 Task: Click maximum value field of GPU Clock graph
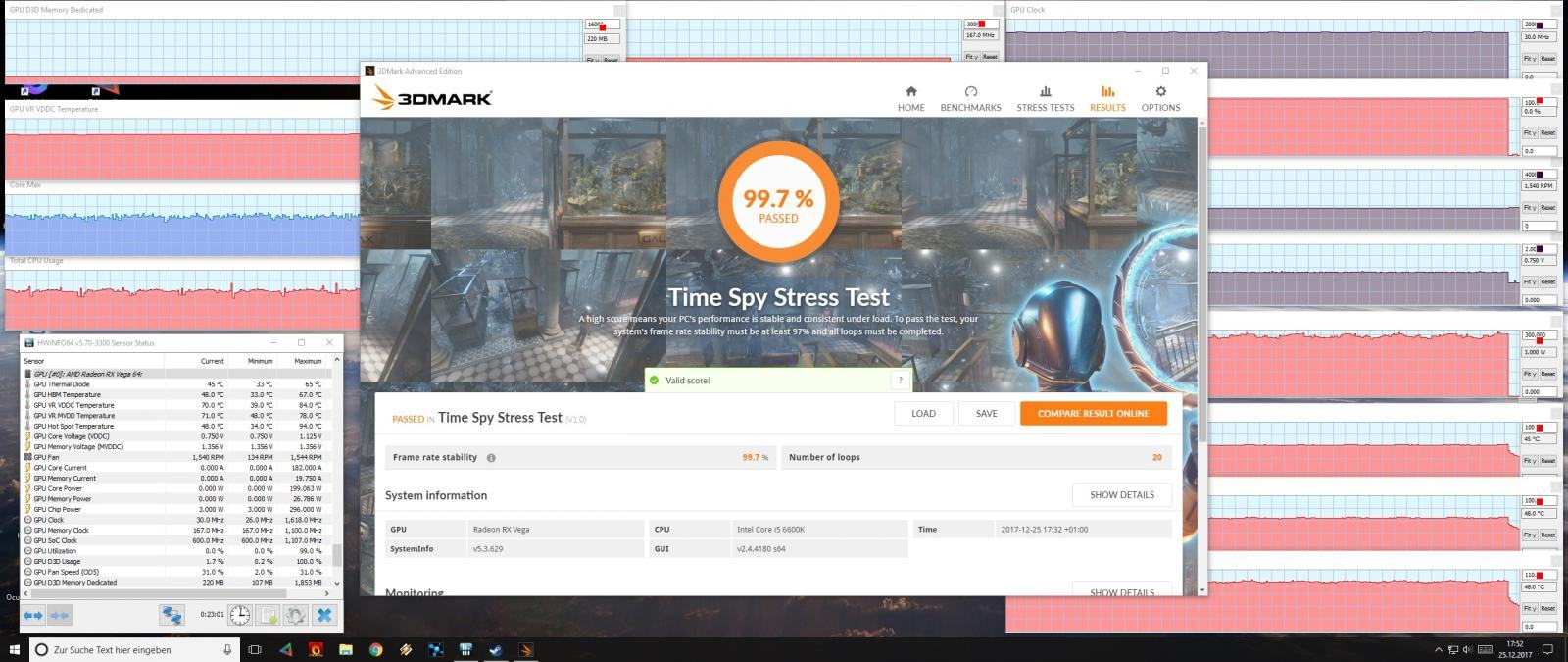tap(1539, 25)
